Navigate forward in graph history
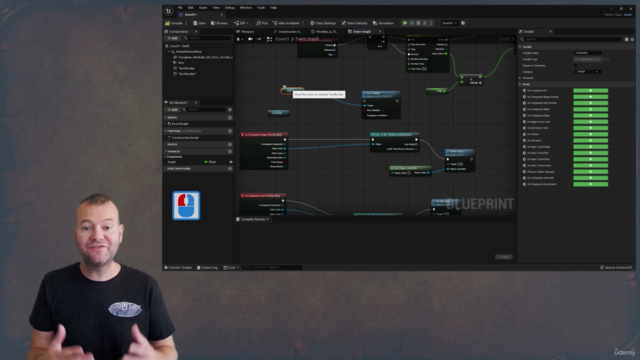Screen dimensions: 640x360 [259, 39]
